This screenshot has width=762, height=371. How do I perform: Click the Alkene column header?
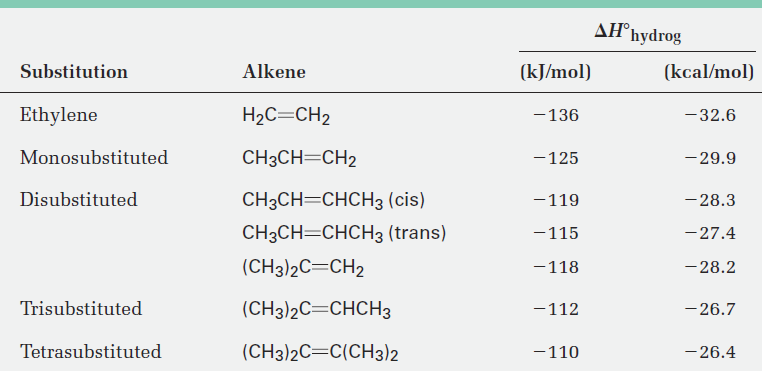tap(274, 72)
